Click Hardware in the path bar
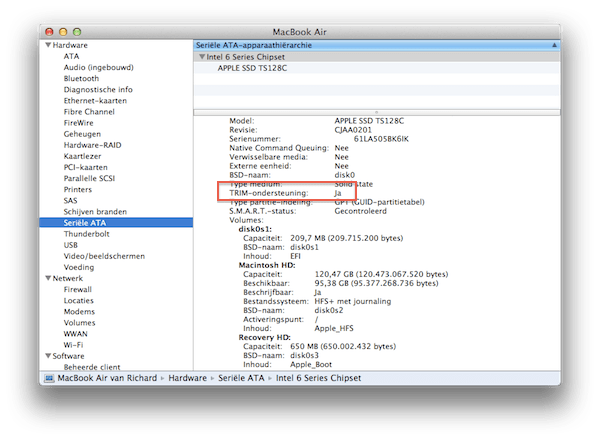The height and width of the screenshot is (440, 600). click(188, 378)
